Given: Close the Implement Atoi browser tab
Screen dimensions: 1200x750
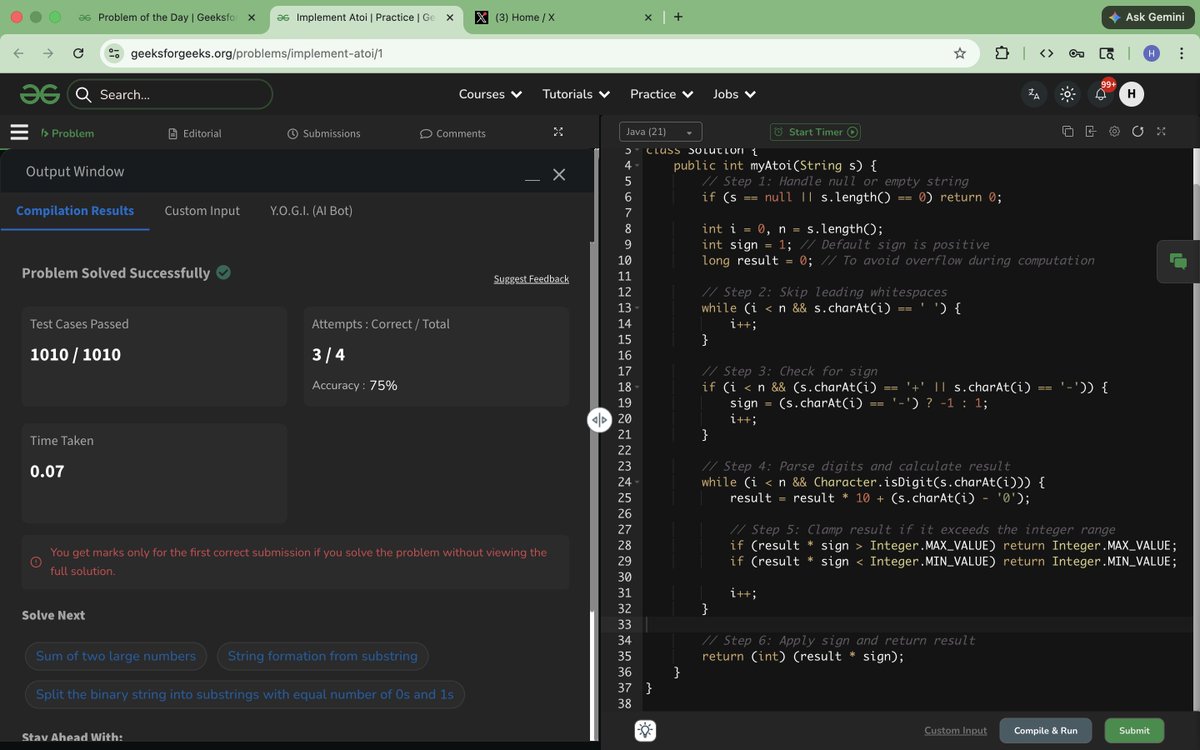Looking at the screenshot, I should coord(449,17).
